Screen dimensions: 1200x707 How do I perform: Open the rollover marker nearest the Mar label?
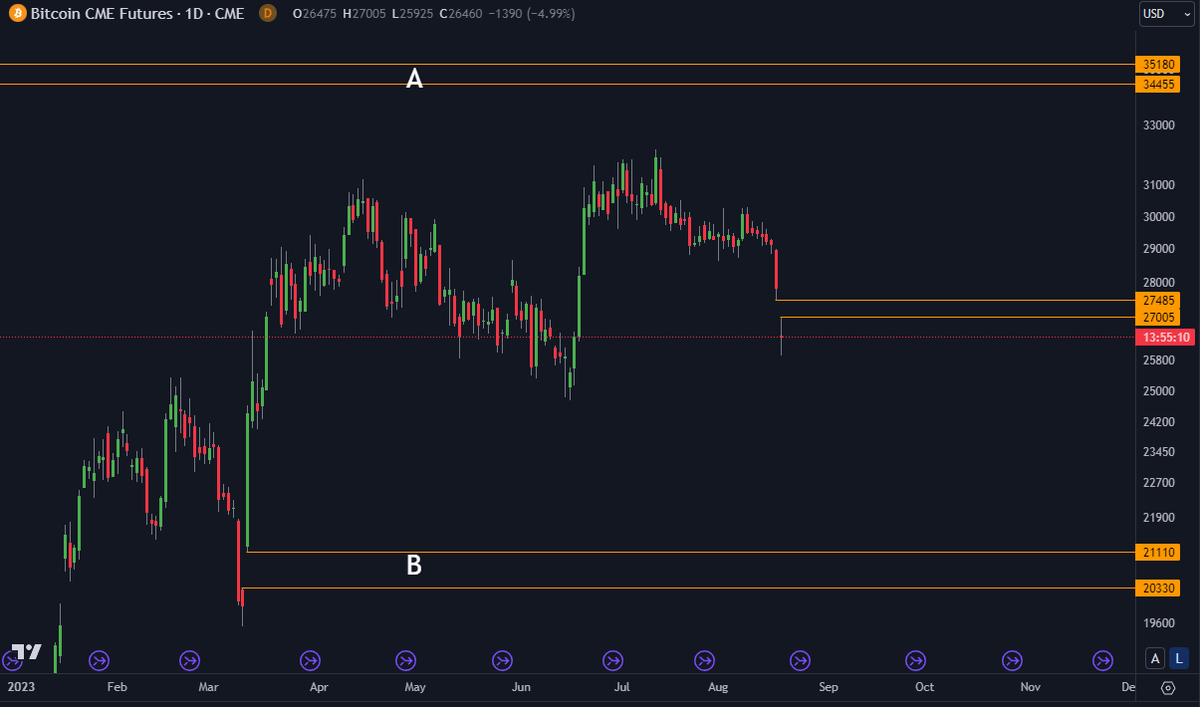click(189, 660)
